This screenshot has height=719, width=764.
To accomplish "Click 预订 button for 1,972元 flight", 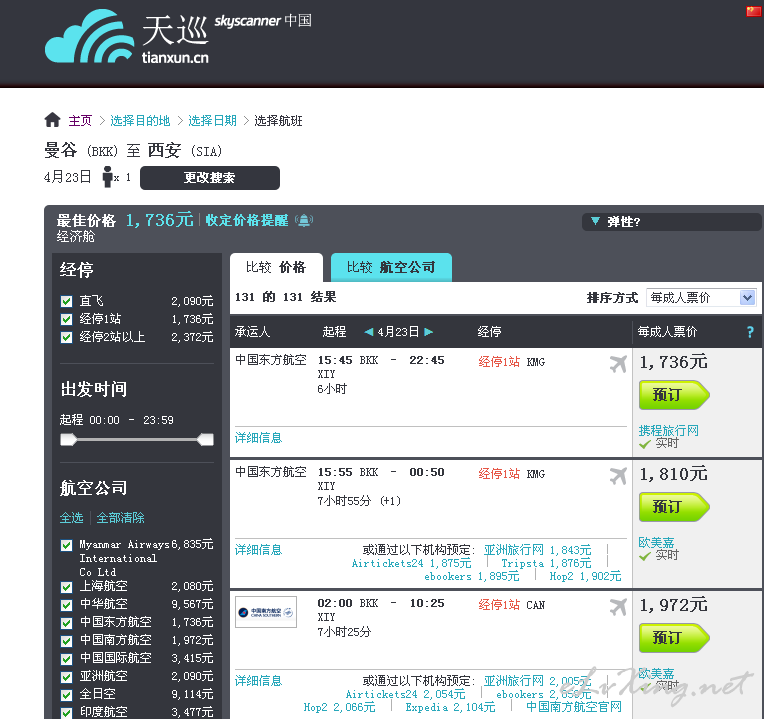I will coord(674,638).
